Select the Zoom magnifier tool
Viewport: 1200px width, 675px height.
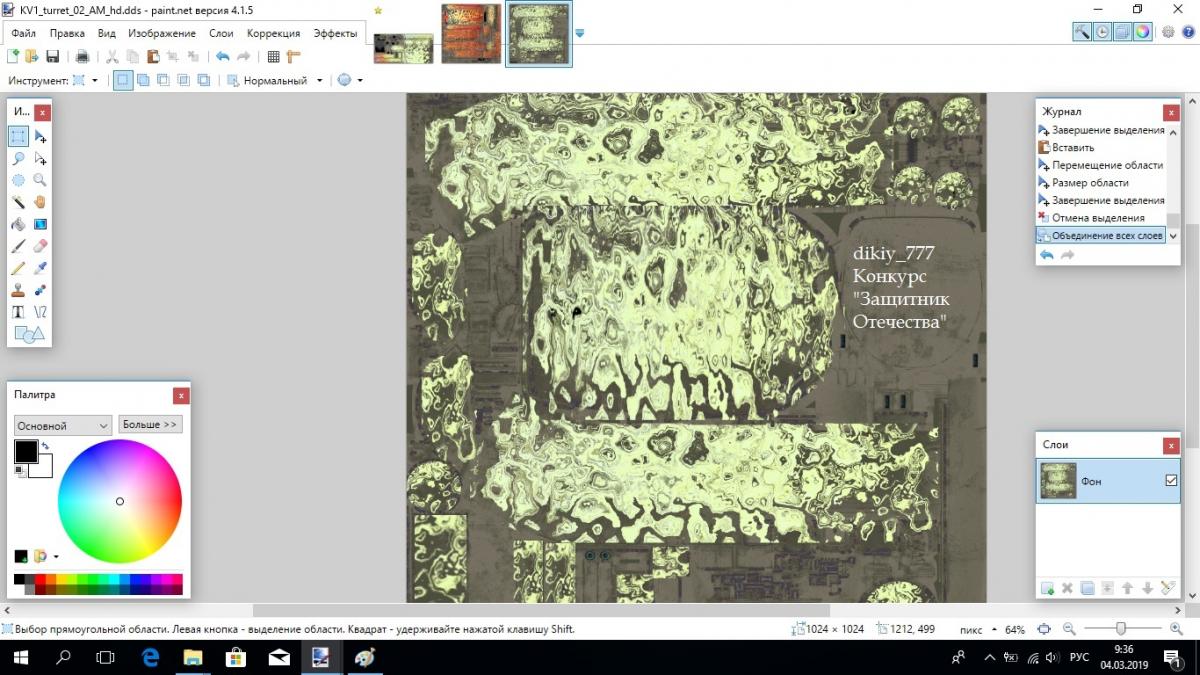click(41, 180)
